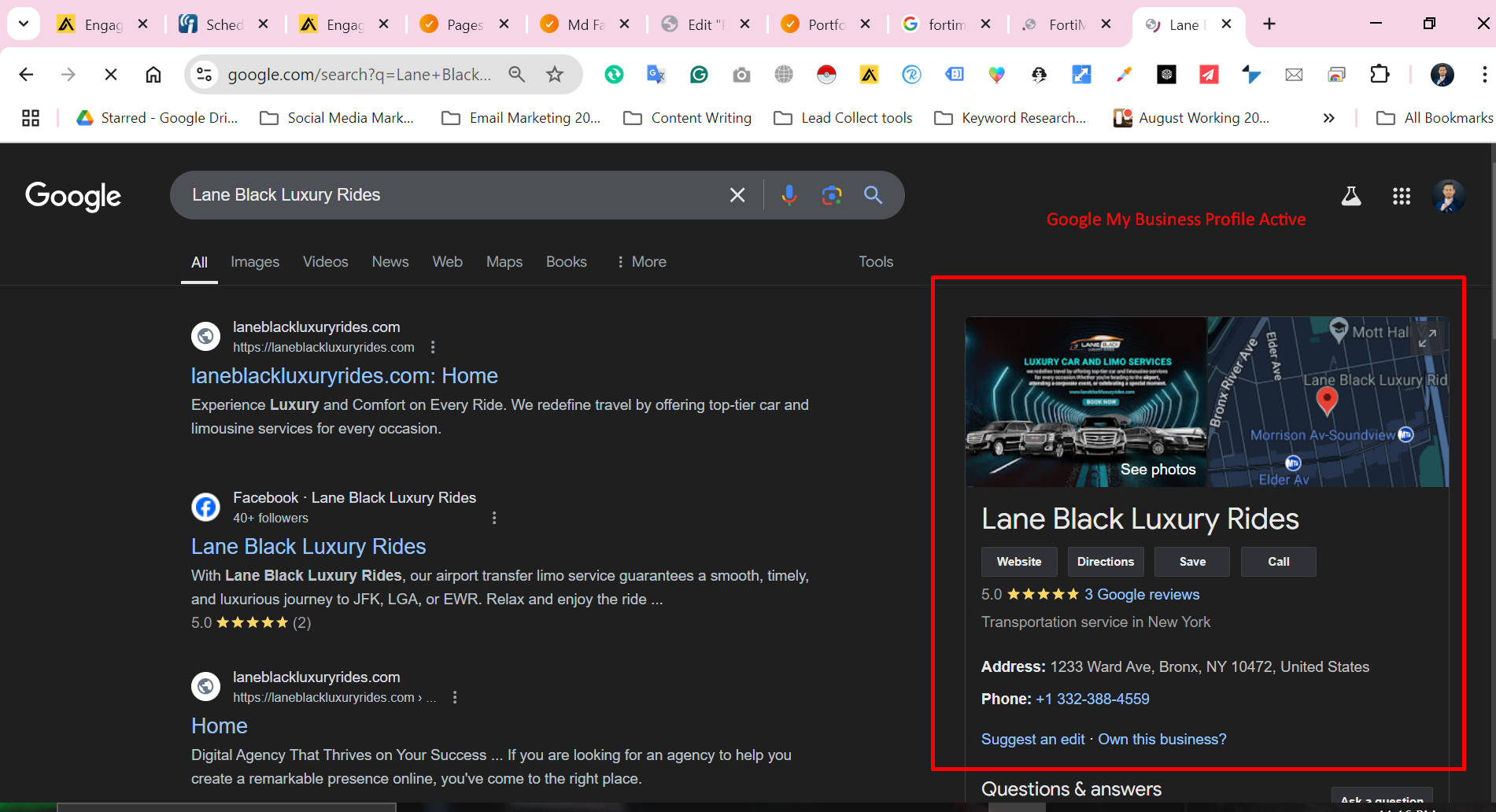The width and height of the screenshot is (1496, 812).
Task: Click the search magnifier icon in search box
Action: pyautogui.click(x=873, y=195)
